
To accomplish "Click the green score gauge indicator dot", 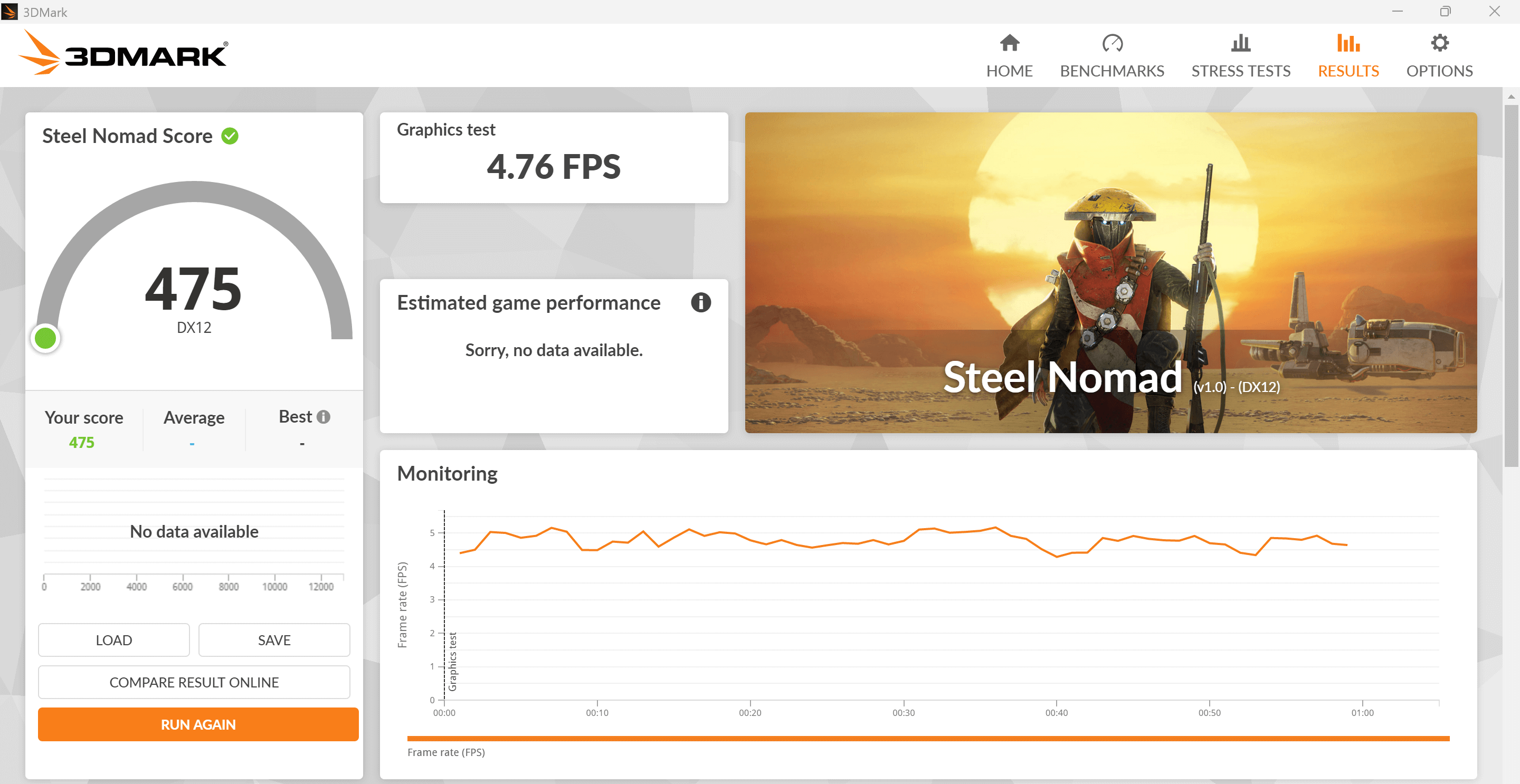I will tap(45, 339).
